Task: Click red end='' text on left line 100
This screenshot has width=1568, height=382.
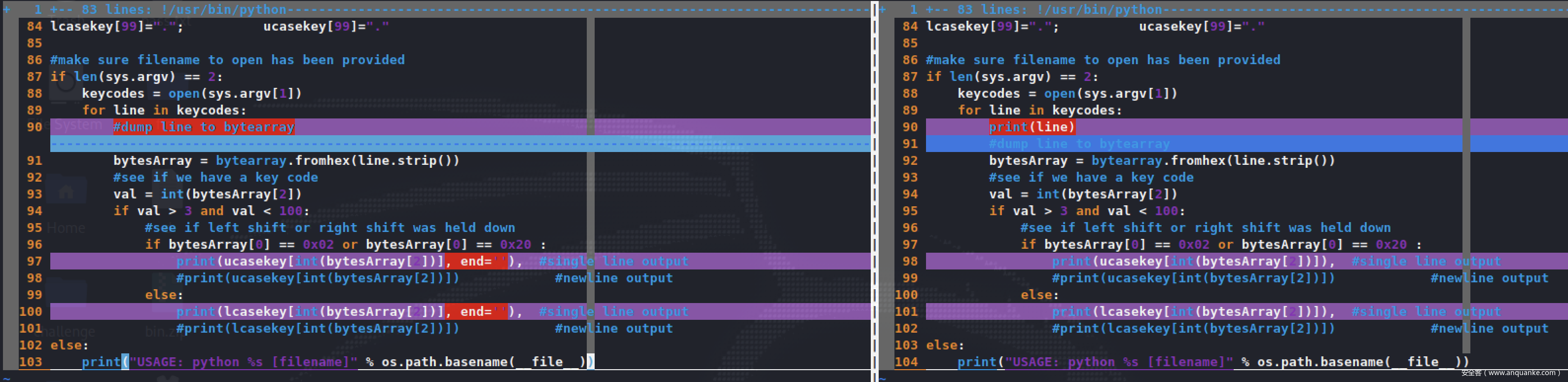Action: 475,311
